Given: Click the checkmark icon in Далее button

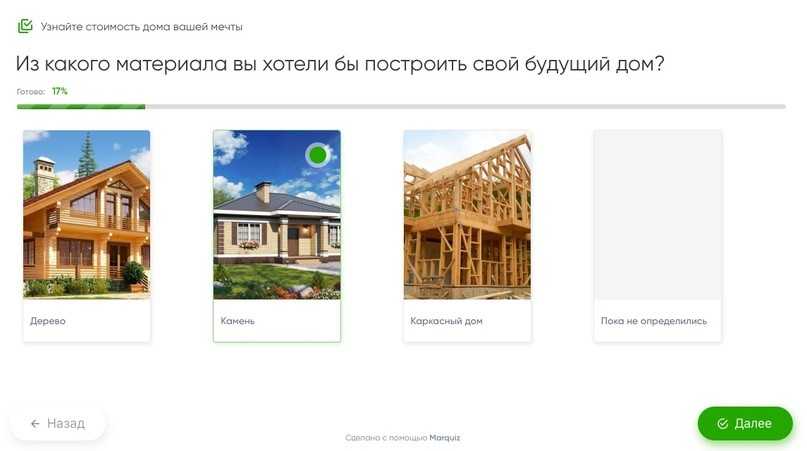Looking at the screenshot, I should (x=722, y=423).
